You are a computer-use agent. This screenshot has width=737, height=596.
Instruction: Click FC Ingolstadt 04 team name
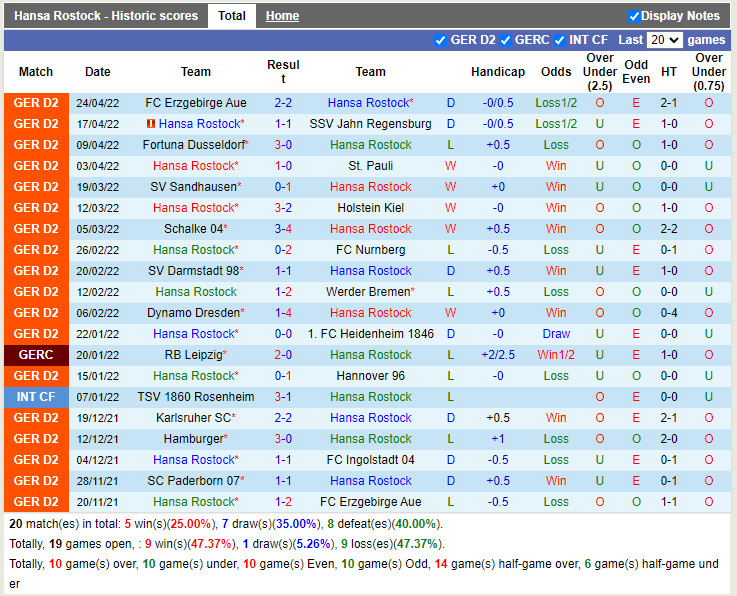pos(370,460)
